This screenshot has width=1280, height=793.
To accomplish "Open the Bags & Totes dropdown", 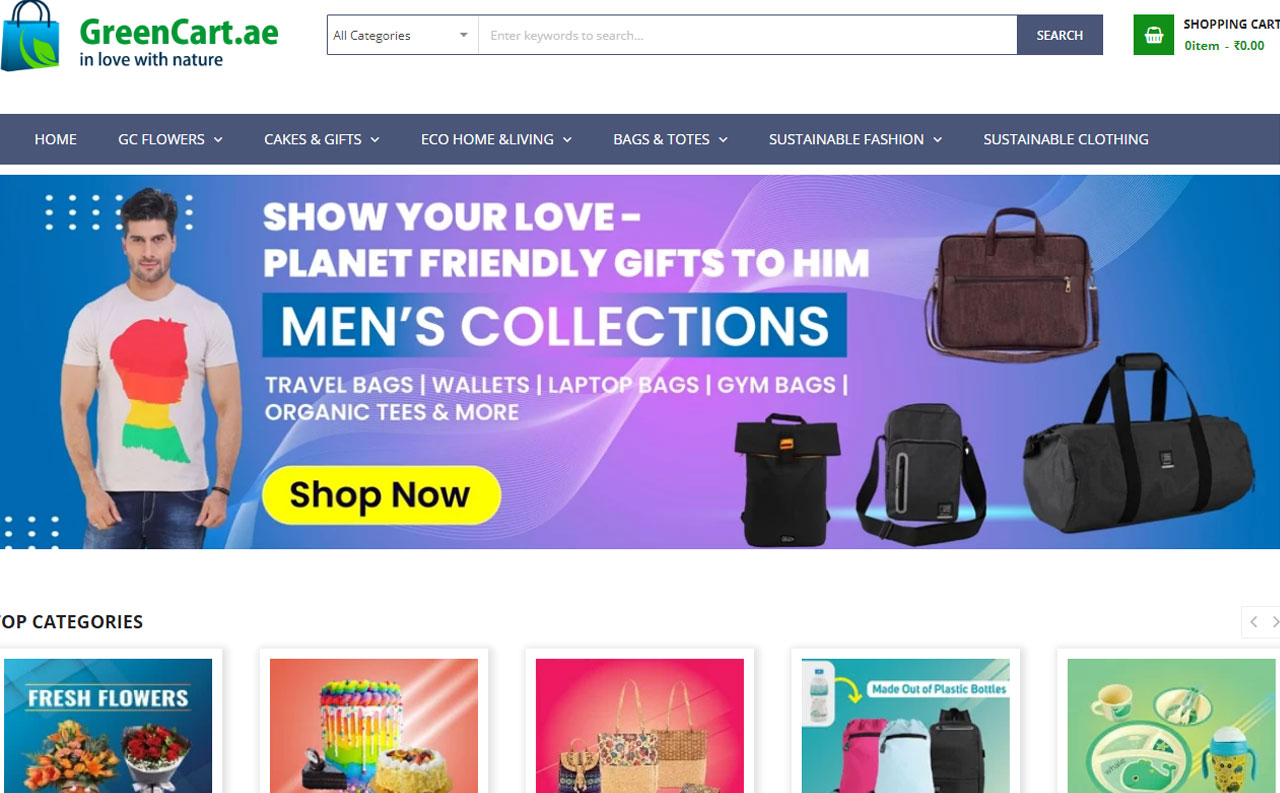I will [670, 139].
